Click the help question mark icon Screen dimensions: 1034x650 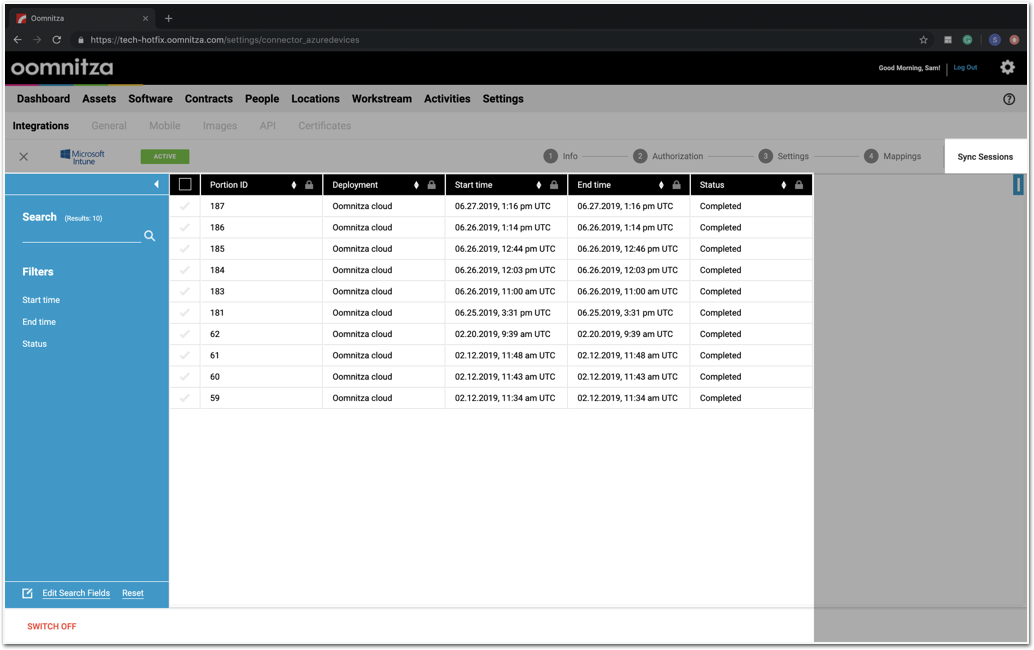click(1008, 99)
